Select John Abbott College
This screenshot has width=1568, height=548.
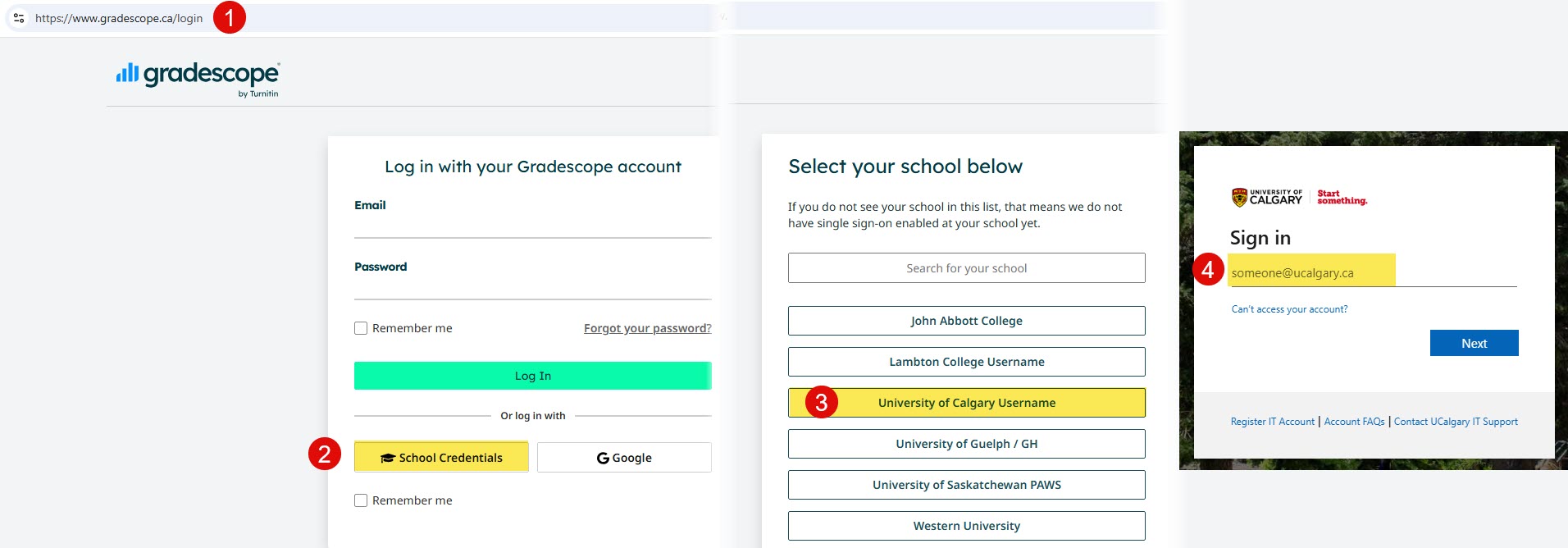click(x=966, y=321)
